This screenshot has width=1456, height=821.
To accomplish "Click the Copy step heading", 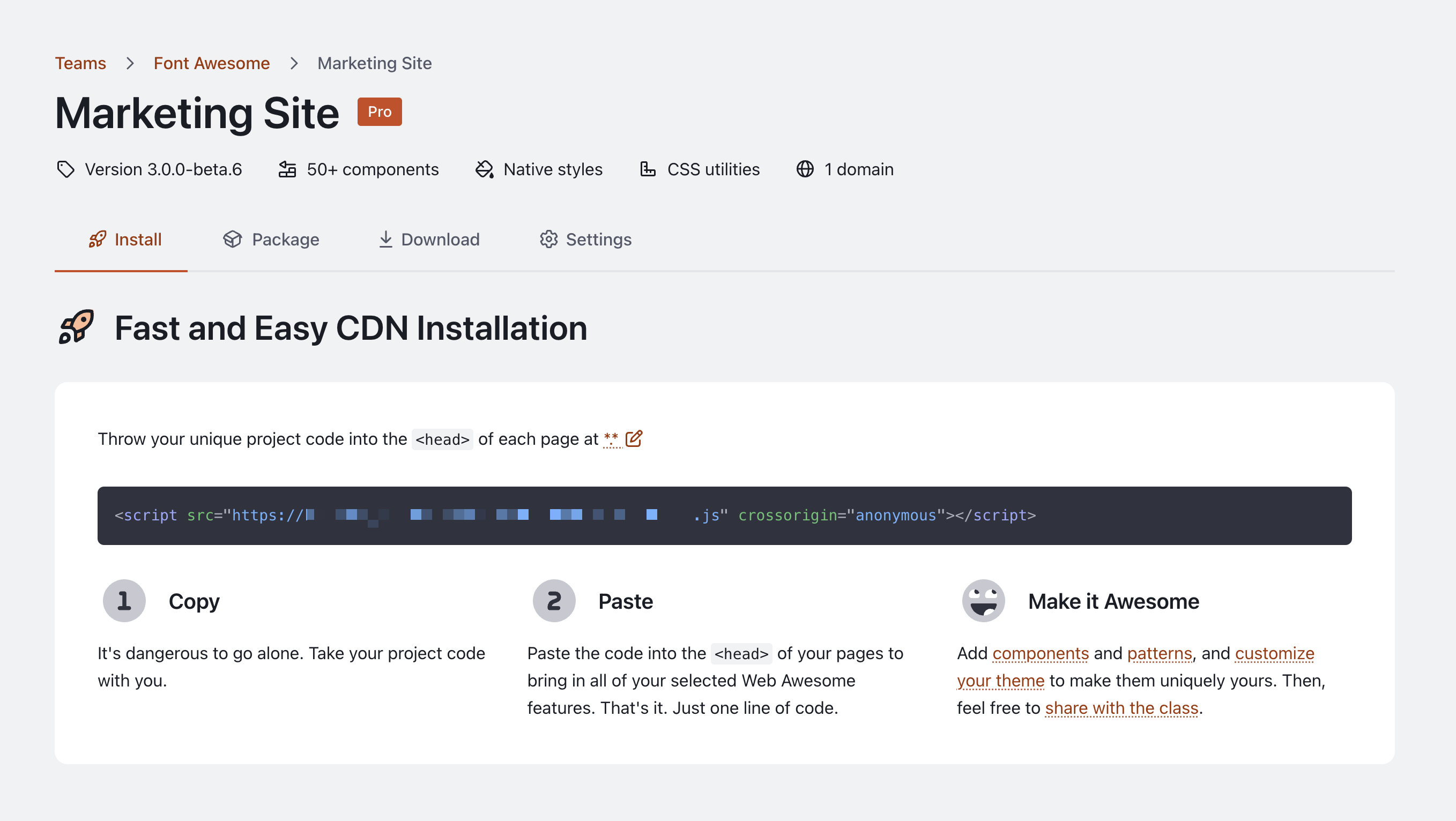I will coord(194,601).
